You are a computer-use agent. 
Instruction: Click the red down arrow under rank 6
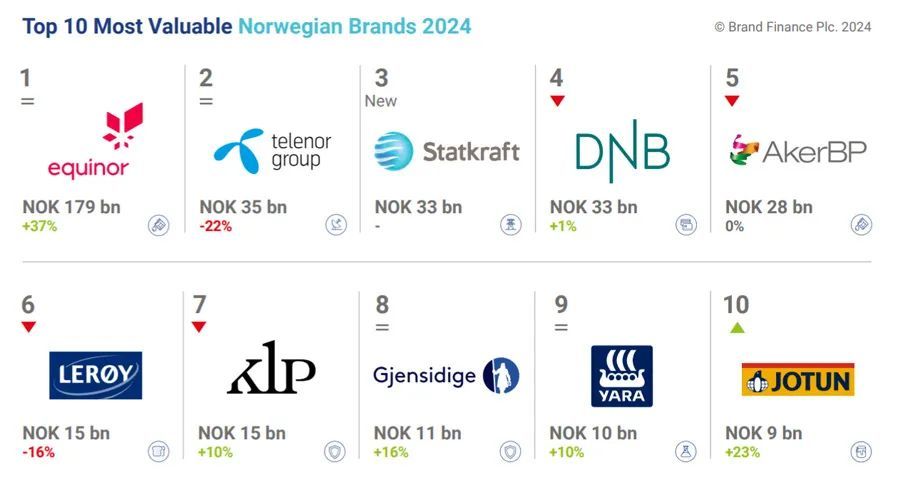pyautogui.click(x=29, y=327)
